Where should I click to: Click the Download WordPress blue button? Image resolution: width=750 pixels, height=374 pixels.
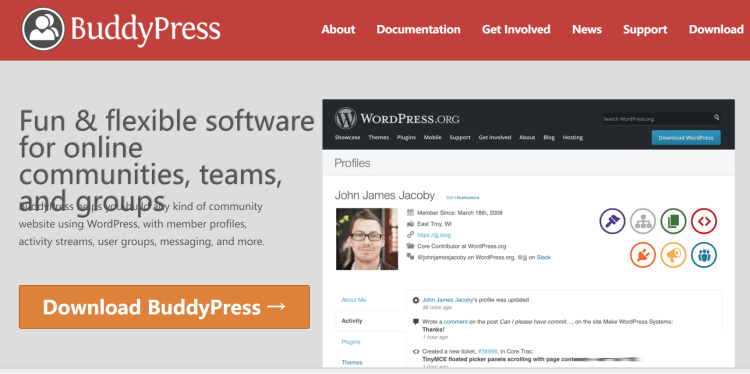point(686,138)
